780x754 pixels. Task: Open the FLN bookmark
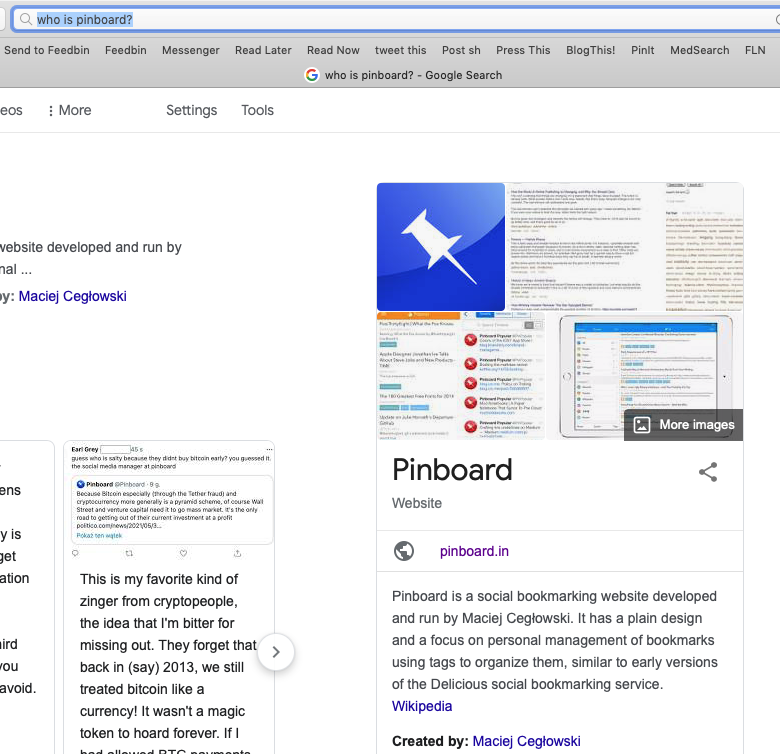tap(755, 50)
